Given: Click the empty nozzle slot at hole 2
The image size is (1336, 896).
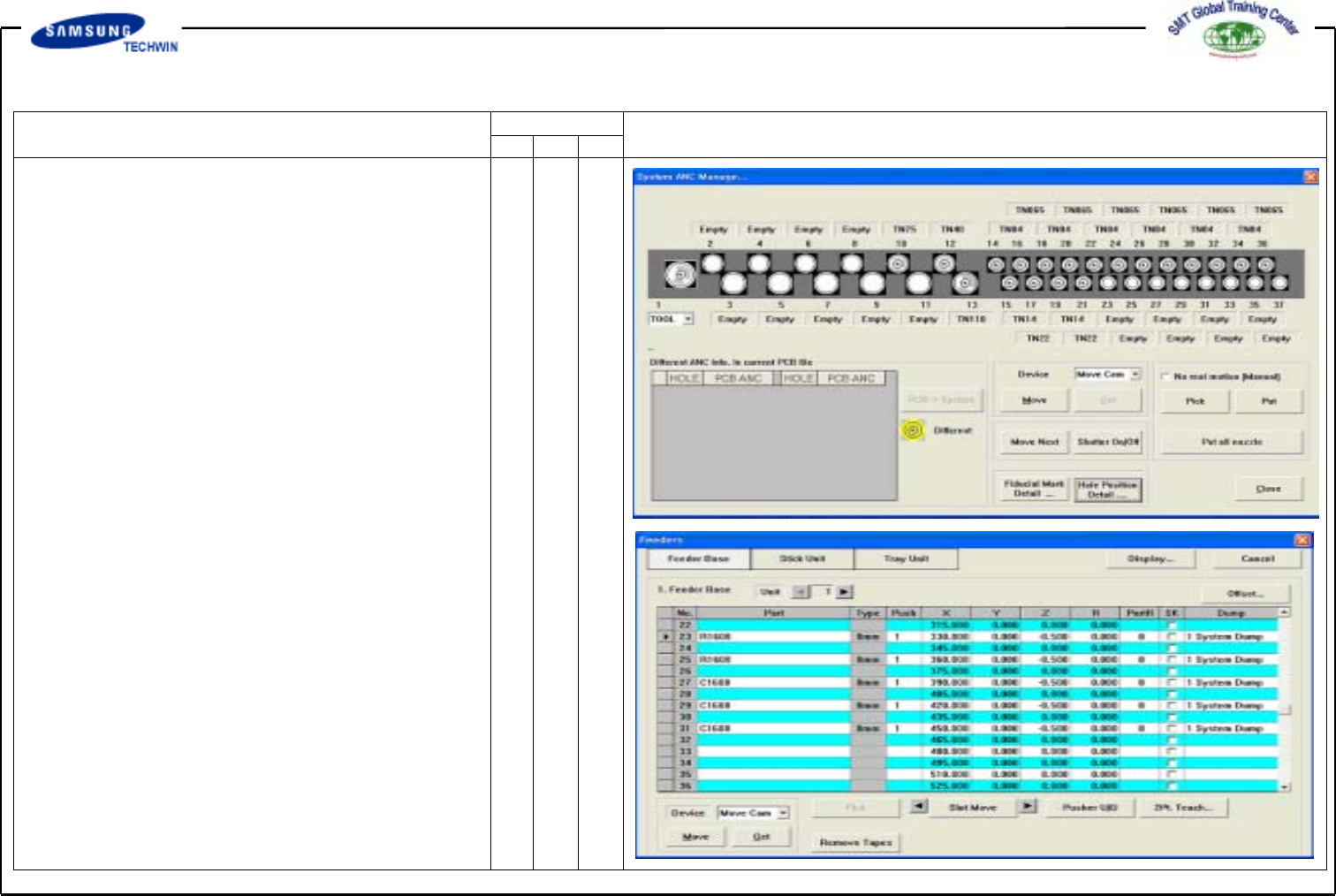Looking at the screenshot, I should (712, 263).
